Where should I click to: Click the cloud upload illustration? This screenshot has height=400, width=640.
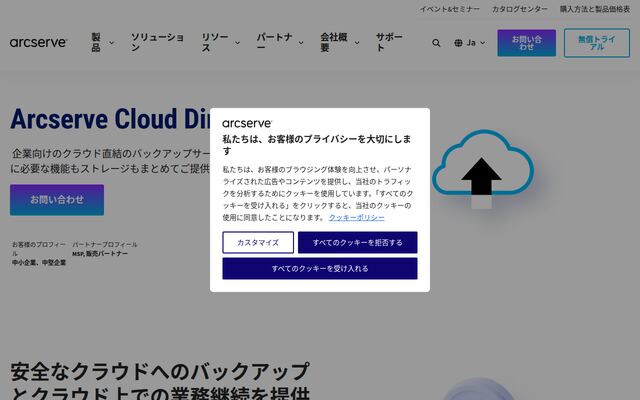482,168
